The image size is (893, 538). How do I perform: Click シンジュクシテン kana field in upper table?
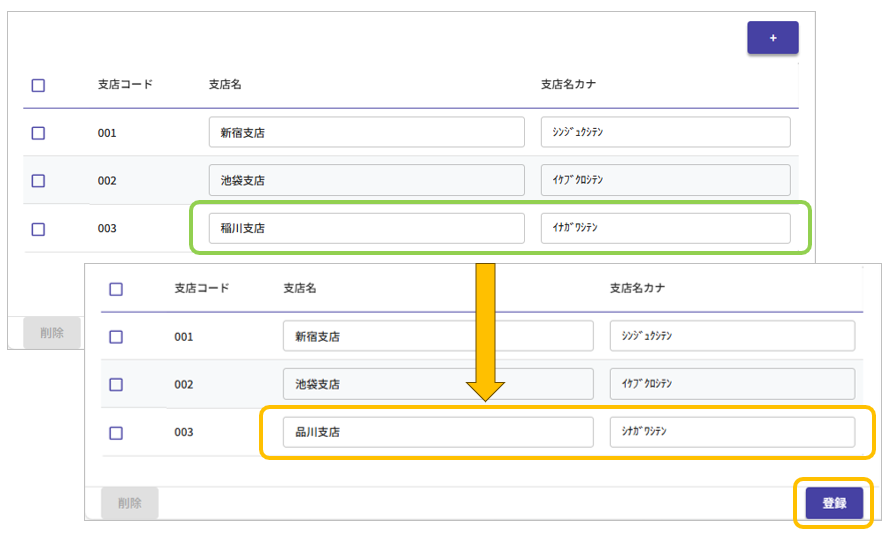665,132
